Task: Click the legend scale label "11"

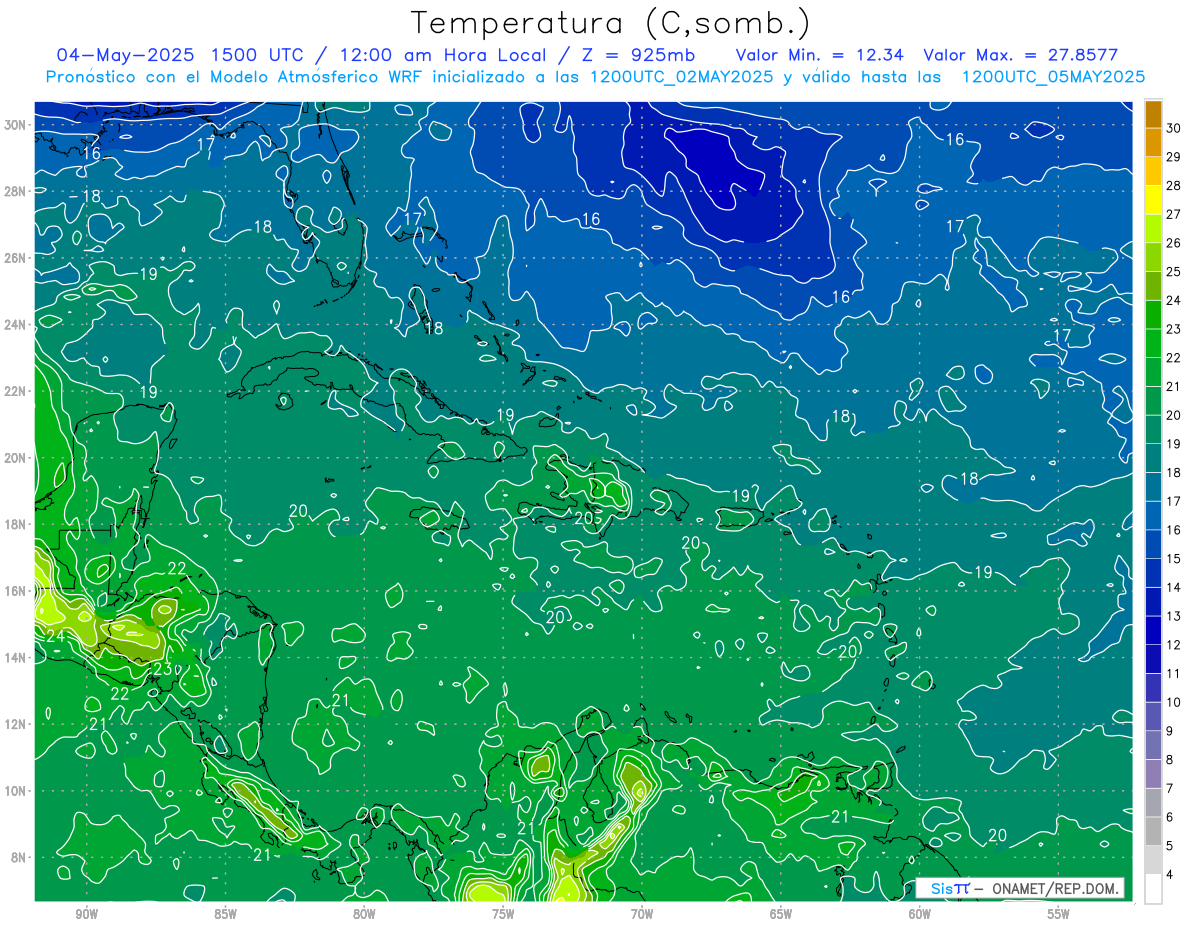Action: tap(1174, 673)
